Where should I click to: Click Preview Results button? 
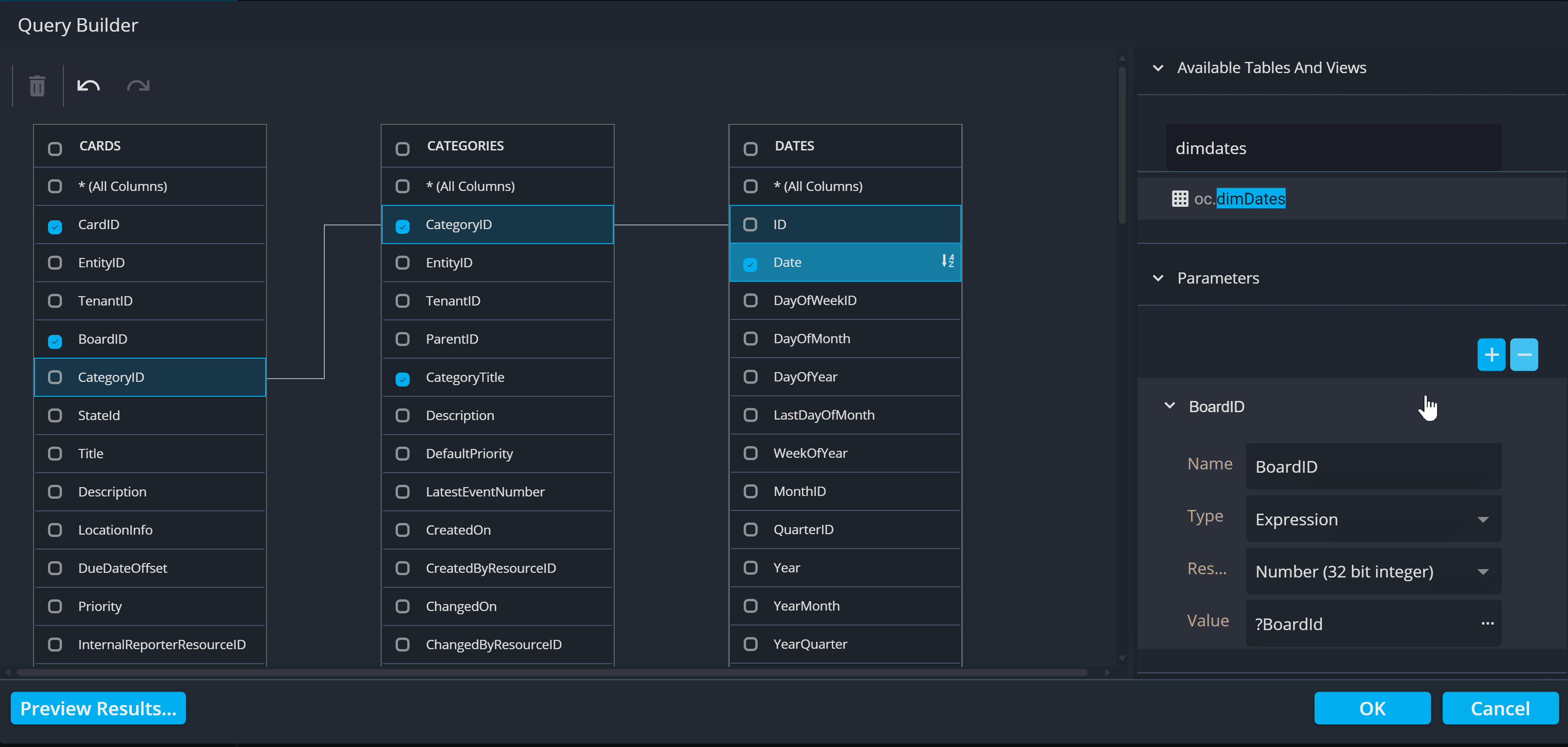click(x=98, y=708)
